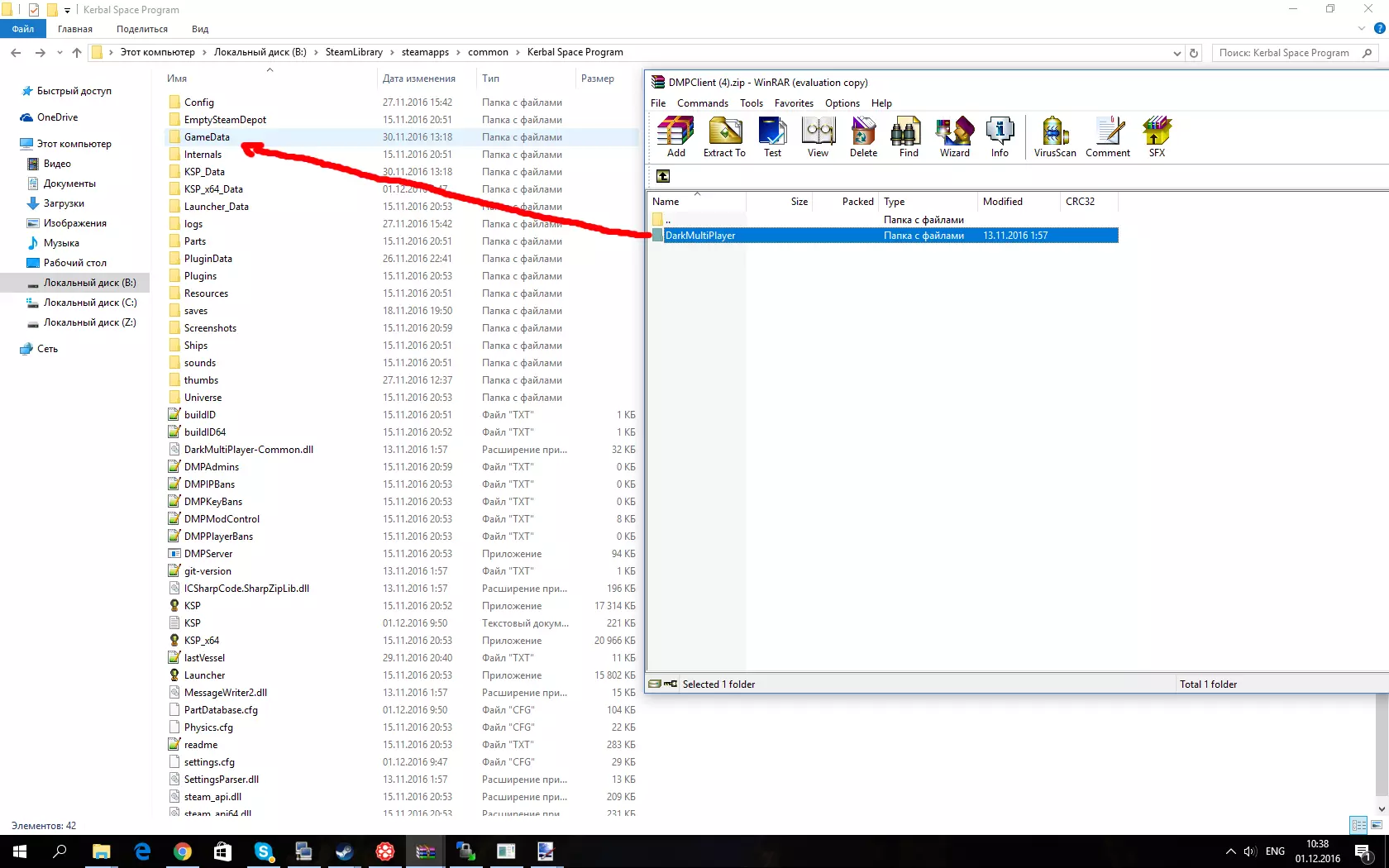The height and width of the screenshot is (868, 1389).
Task: Open the address bar history dropdown
Action: 1177,53
